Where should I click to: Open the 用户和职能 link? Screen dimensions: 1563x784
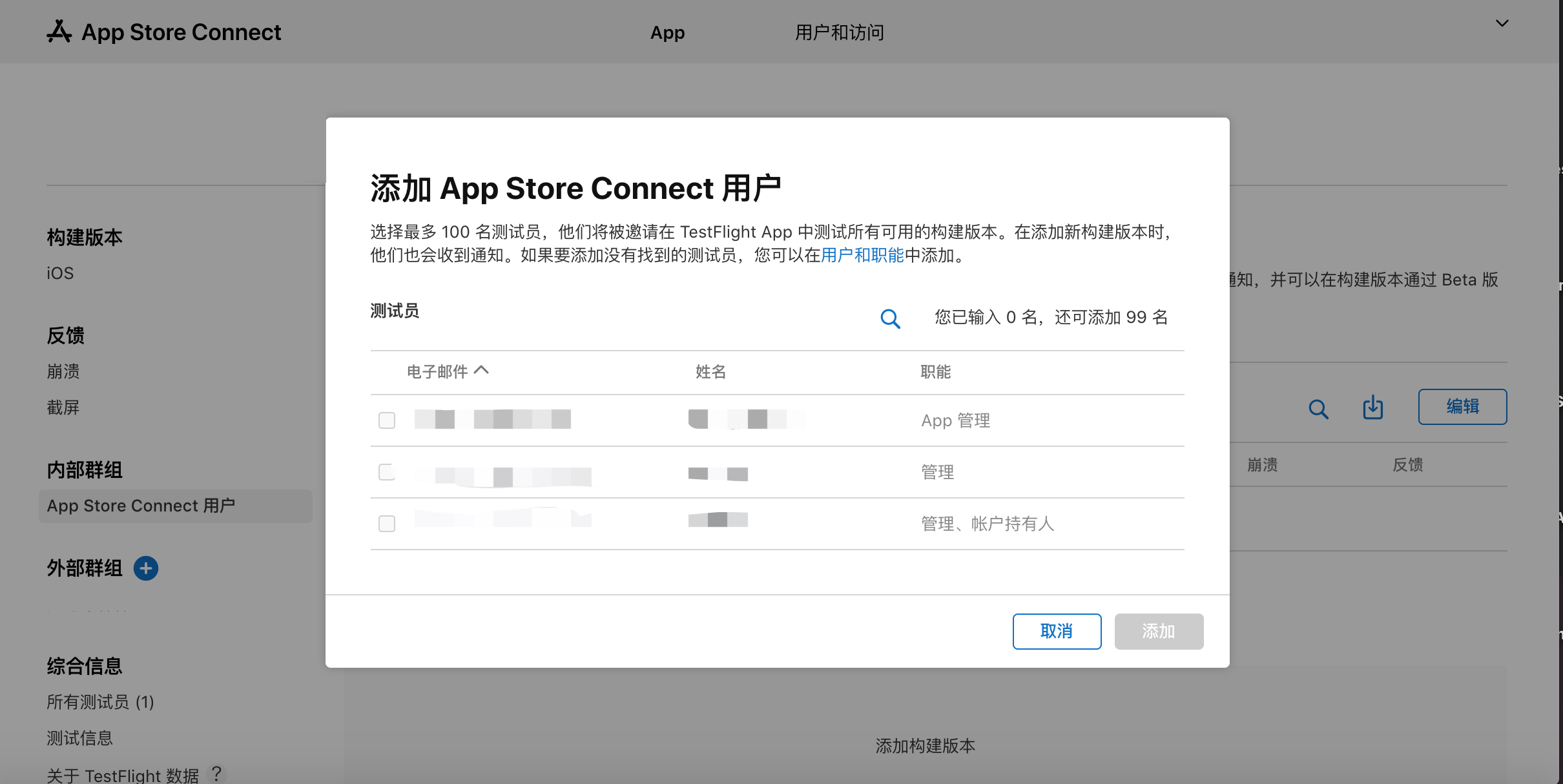pyautogui.click(x=862, y=256)
